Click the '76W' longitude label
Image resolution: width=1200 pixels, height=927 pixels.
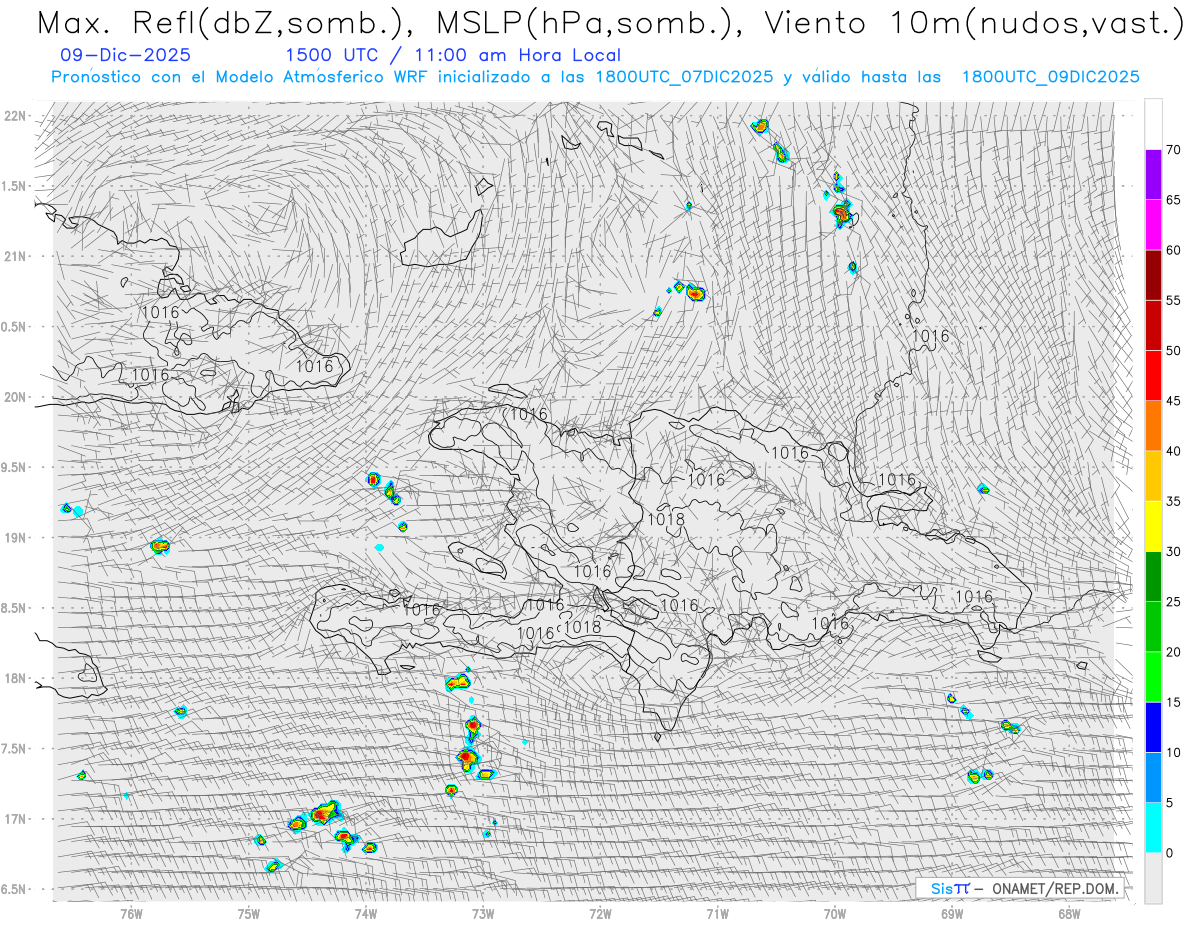(x=131, y=914)
